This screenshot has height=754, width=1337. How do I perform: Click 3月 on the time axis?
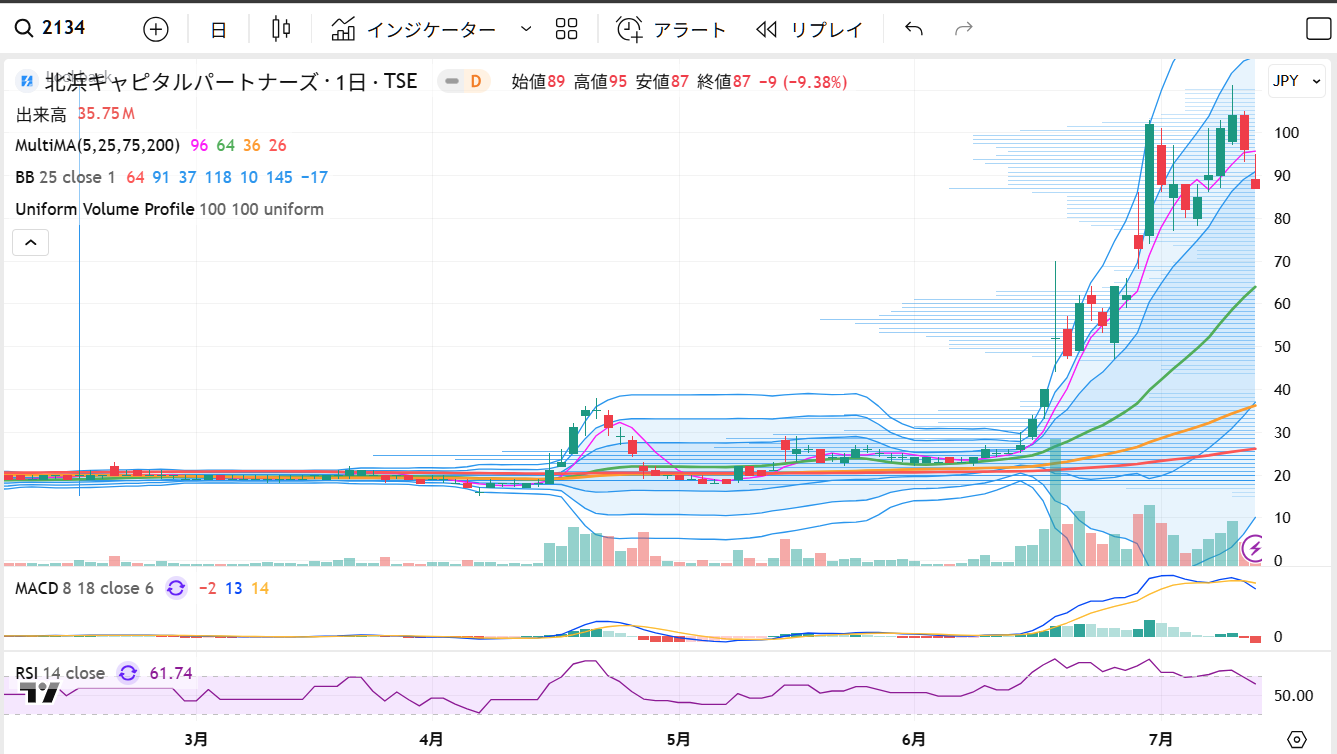click(197, 740)
